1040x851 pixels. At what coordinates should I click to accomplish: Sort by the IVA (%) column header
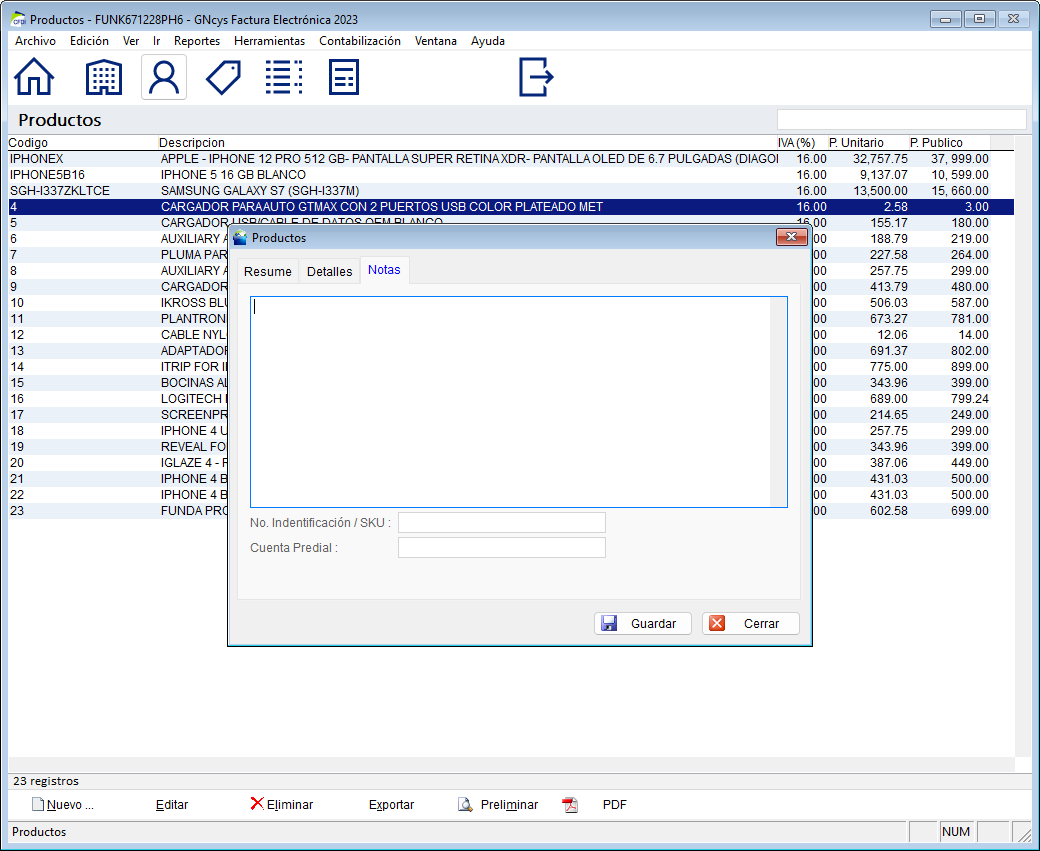(x=802, y=143)
